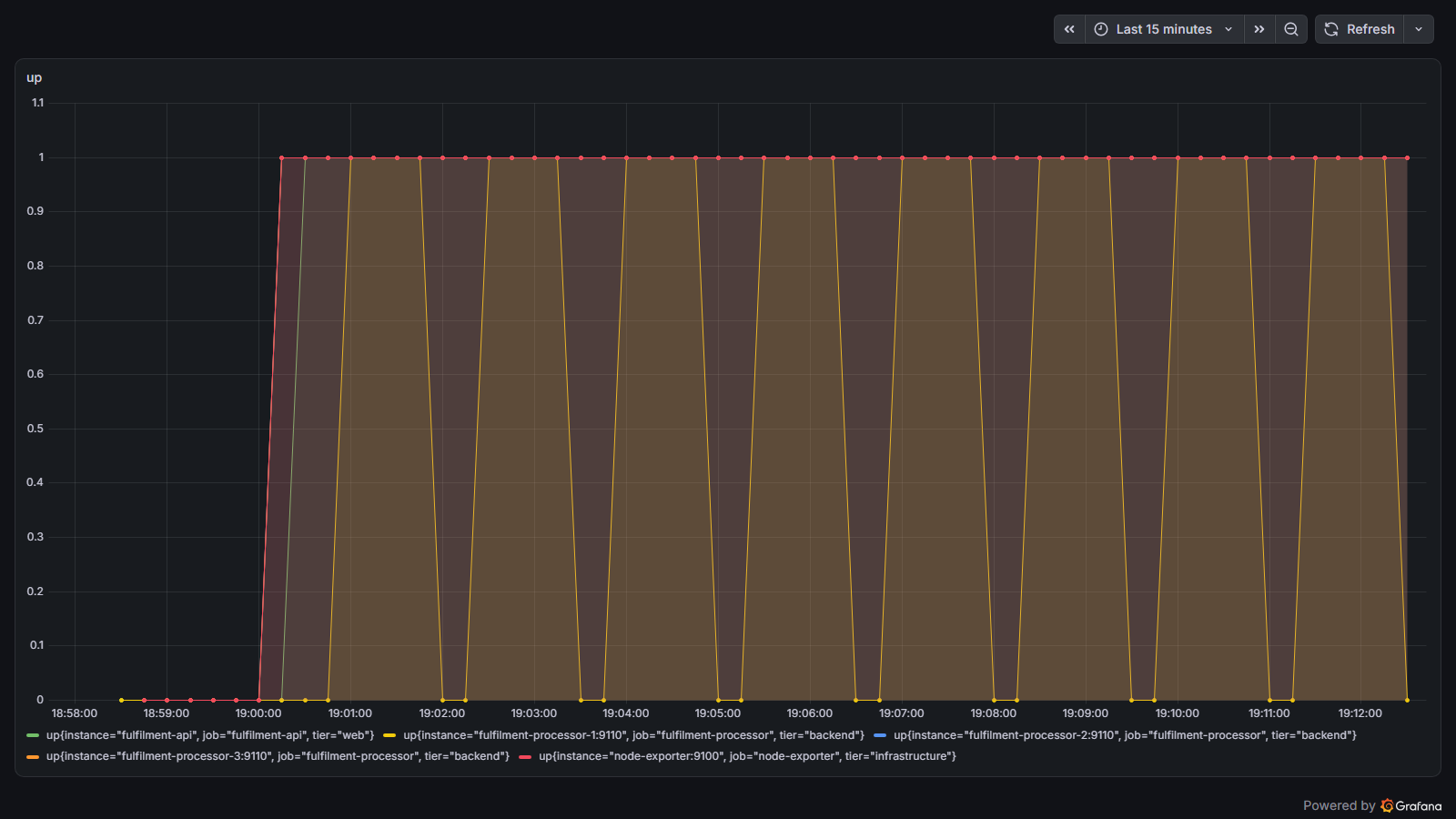Open the Last 15 minutes time picker

[1164, 29]
